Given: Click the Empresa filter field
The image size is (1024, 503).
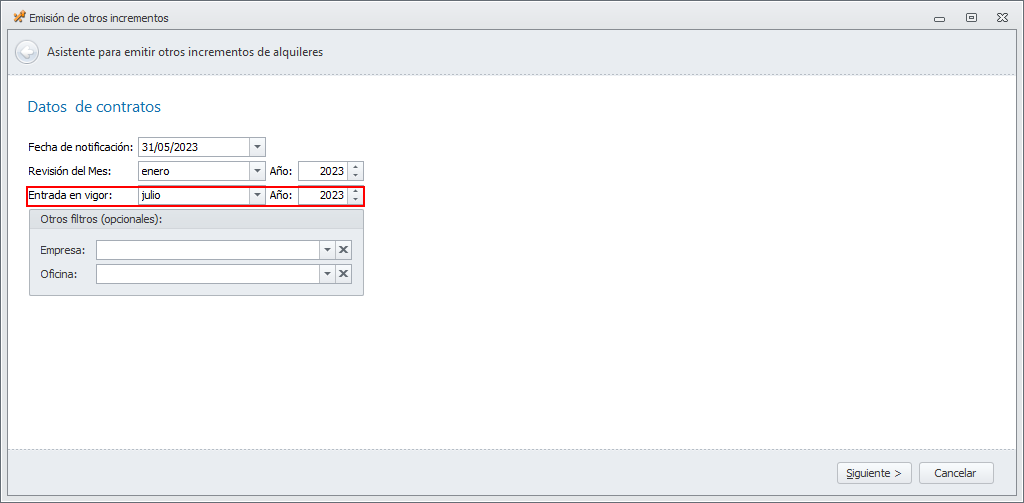Looking at the screenshot, I should click(x=208, y=250).
